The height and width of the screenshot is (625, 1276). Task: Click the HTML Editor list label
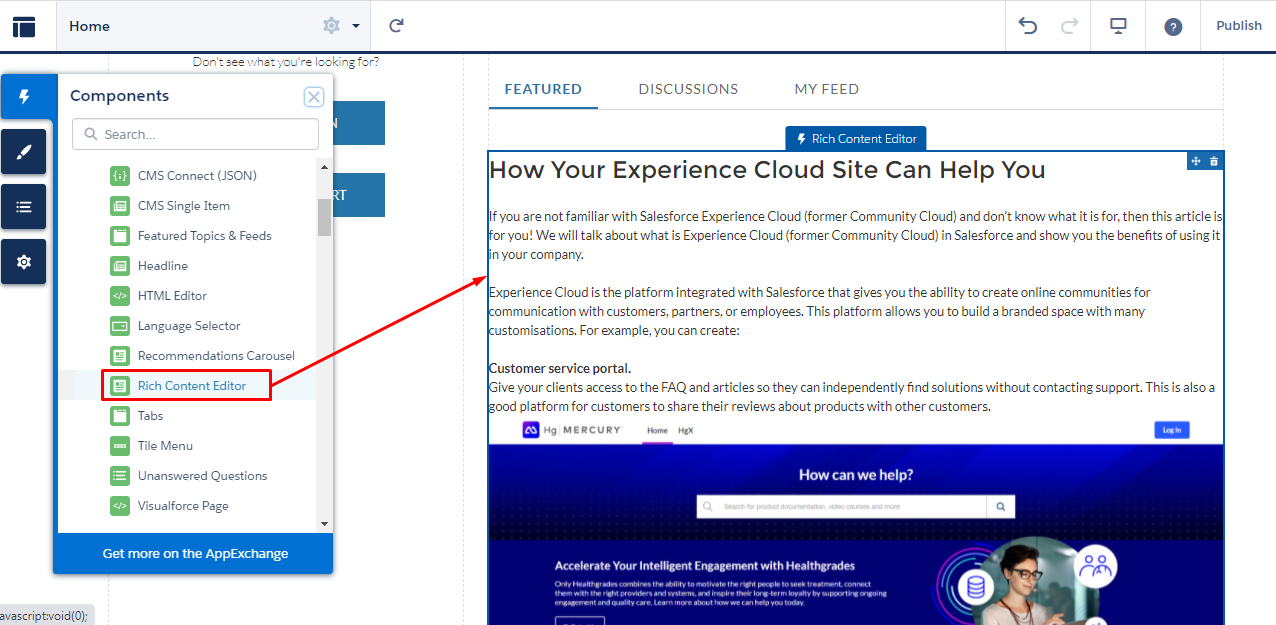[x=172, y=296]
